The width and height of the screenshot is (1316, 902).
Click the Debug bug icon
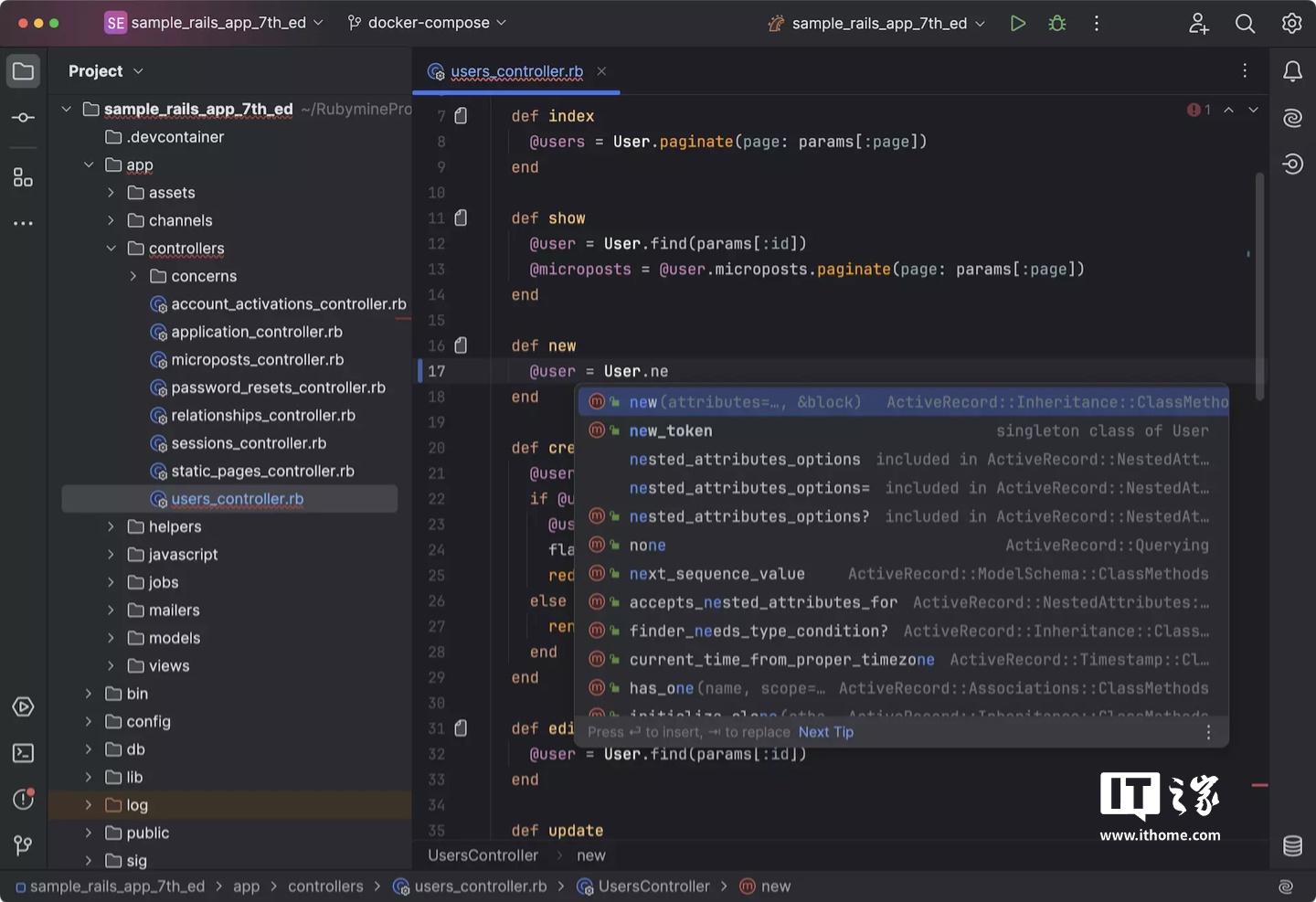1057,23
